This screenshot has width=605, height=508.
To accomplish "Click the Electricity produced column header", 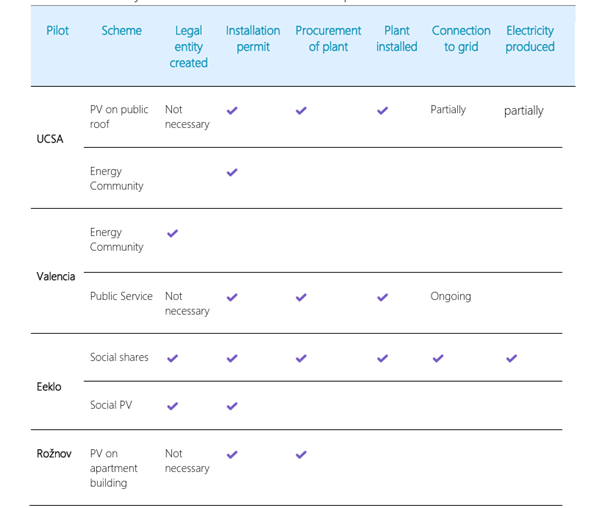I will coord(530,39).
